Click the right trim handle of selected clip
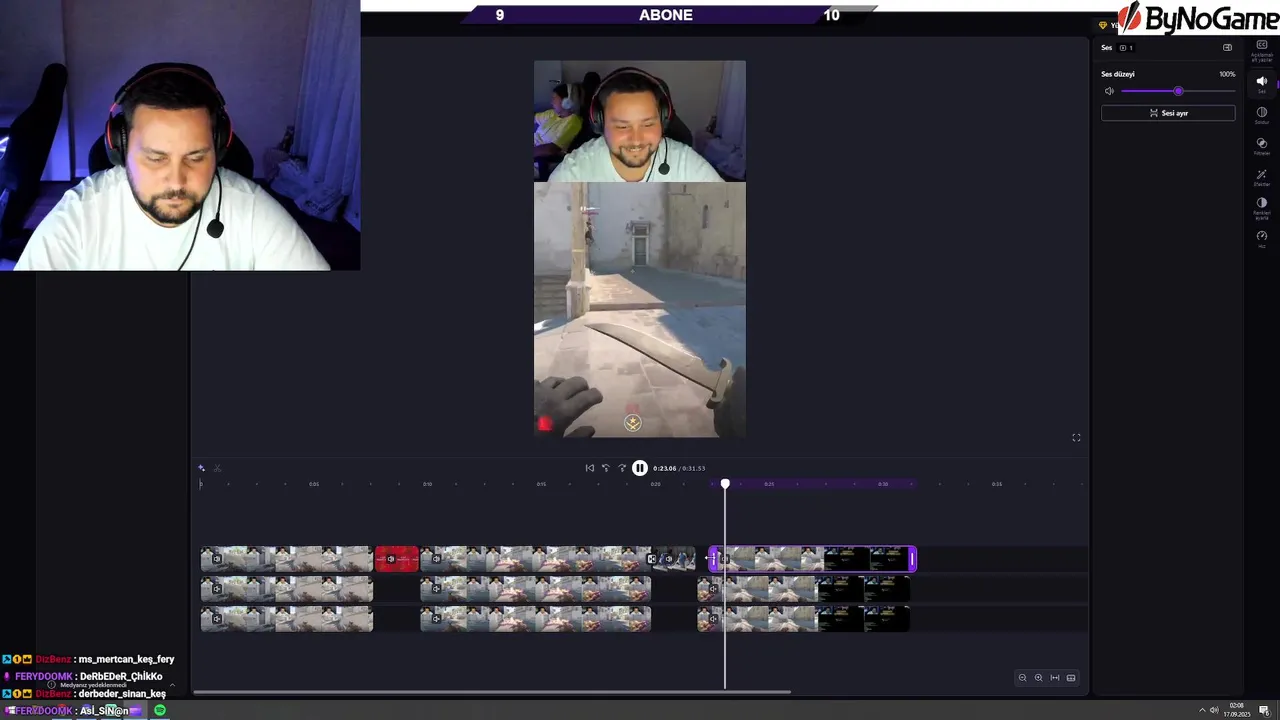Viewport: 1280px width, 720px height. [x=913, y=559]
